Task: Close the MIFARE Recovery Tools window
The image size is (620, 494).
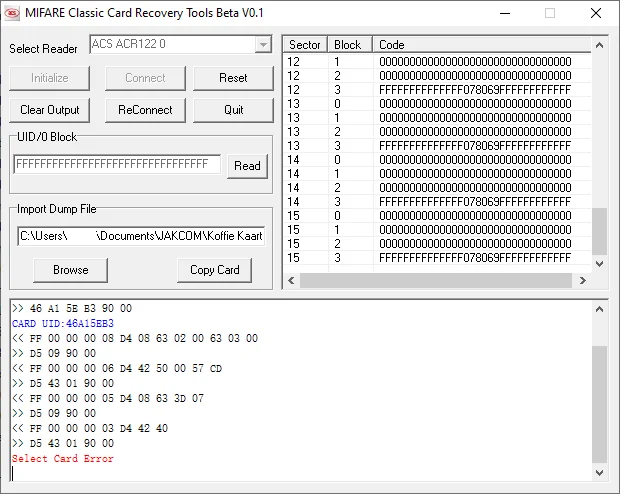Action: point(596,13)
